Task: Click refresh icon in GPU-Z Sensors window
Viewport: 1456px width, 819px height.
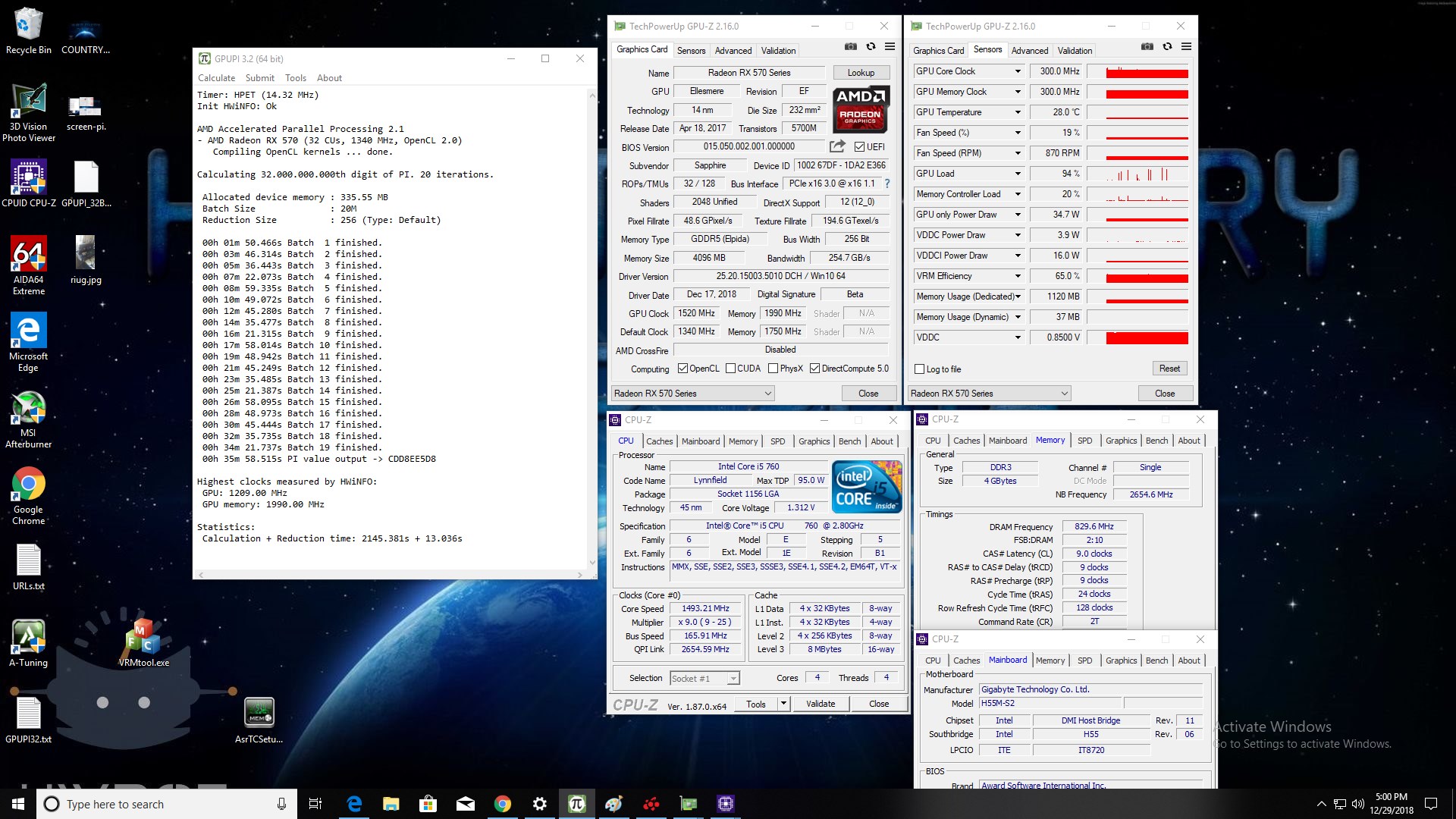Action: point(1167,47)
